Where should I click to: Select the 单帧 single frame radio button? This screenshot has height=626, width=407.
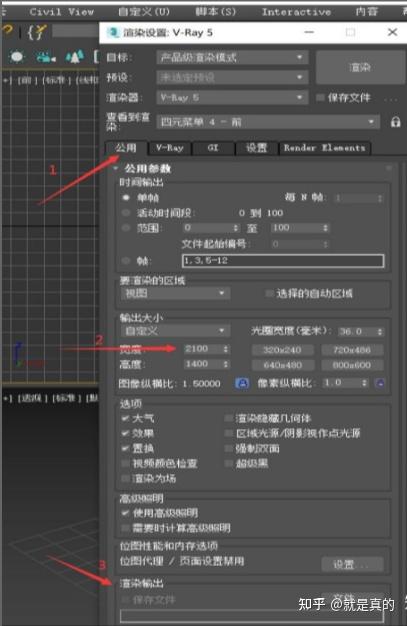(x=126, y=198)
